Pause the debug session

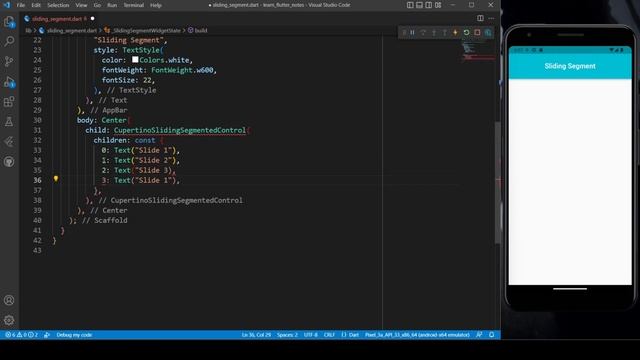[413, 33]
